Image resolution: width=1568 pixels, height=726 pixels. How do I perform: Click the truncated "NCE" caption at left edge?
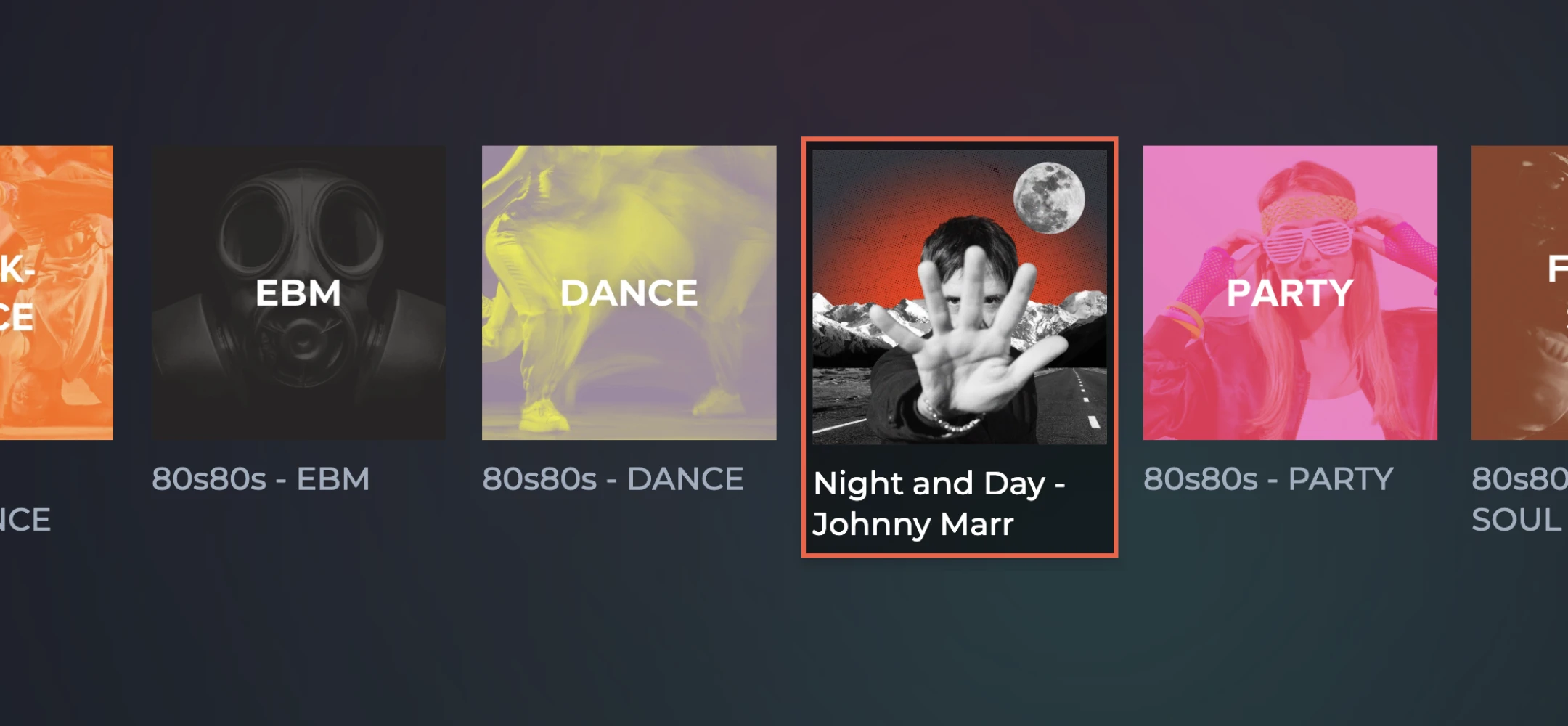click(x=25, y=520)
